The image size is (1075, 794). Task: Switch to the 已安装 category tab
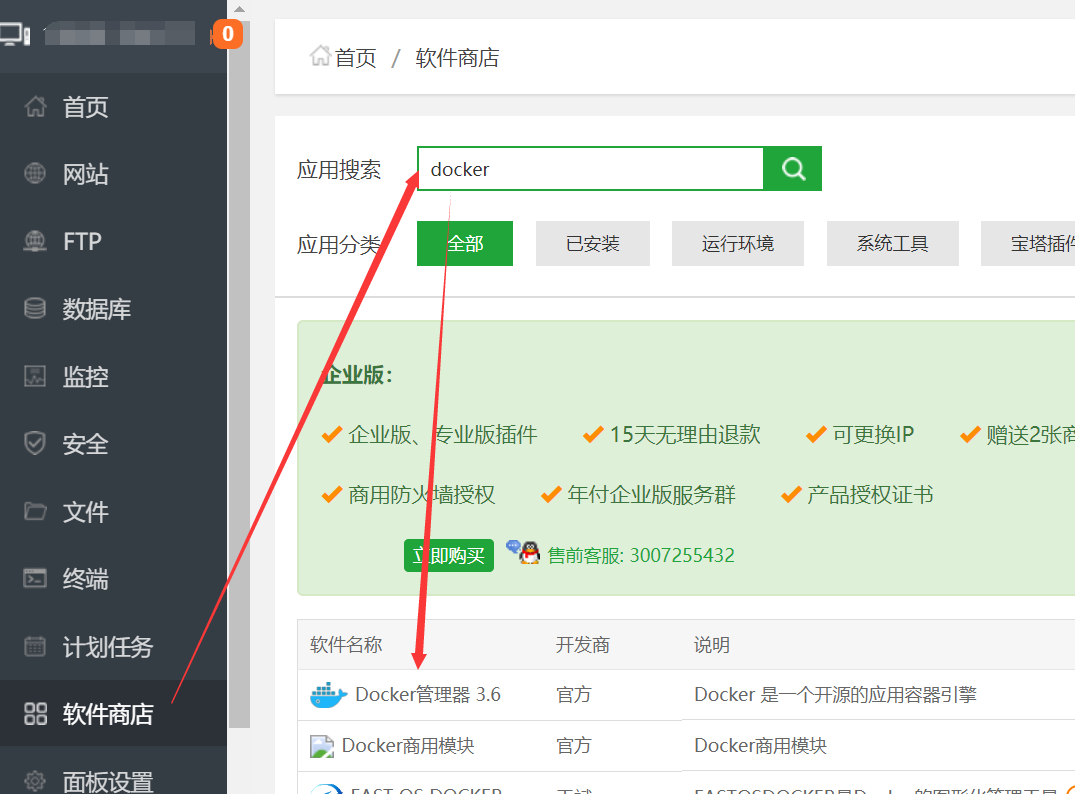tap(593, 243)
